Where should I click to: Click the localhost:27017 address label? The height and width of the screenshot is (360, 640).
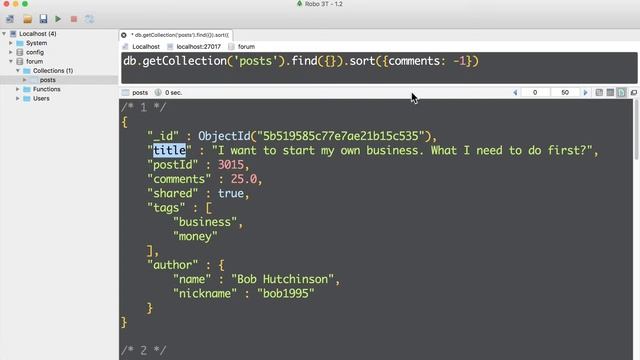point(198,47)
